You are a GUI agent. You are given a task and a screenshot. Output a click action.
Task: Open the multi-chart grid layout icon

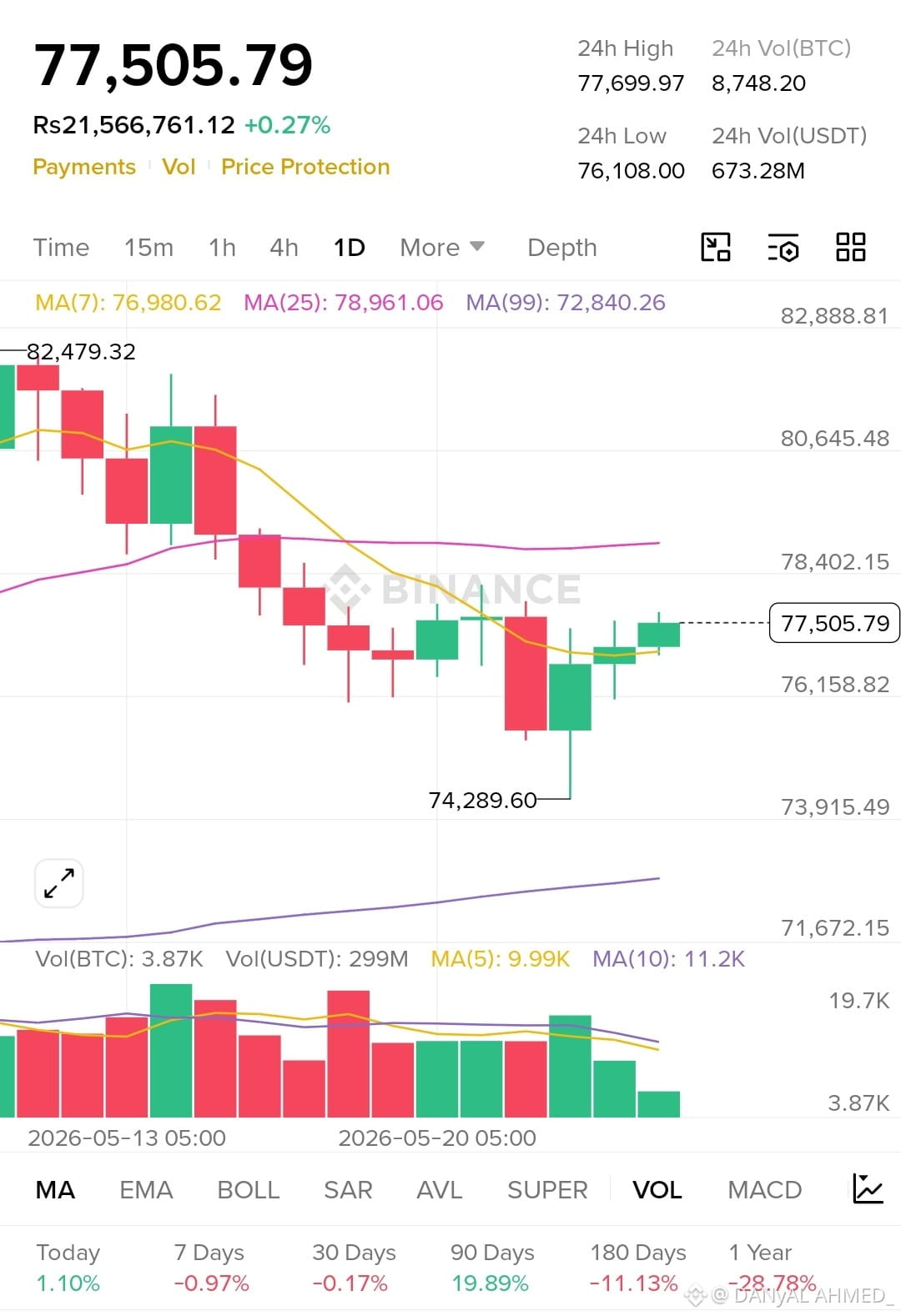coord(850,247)
